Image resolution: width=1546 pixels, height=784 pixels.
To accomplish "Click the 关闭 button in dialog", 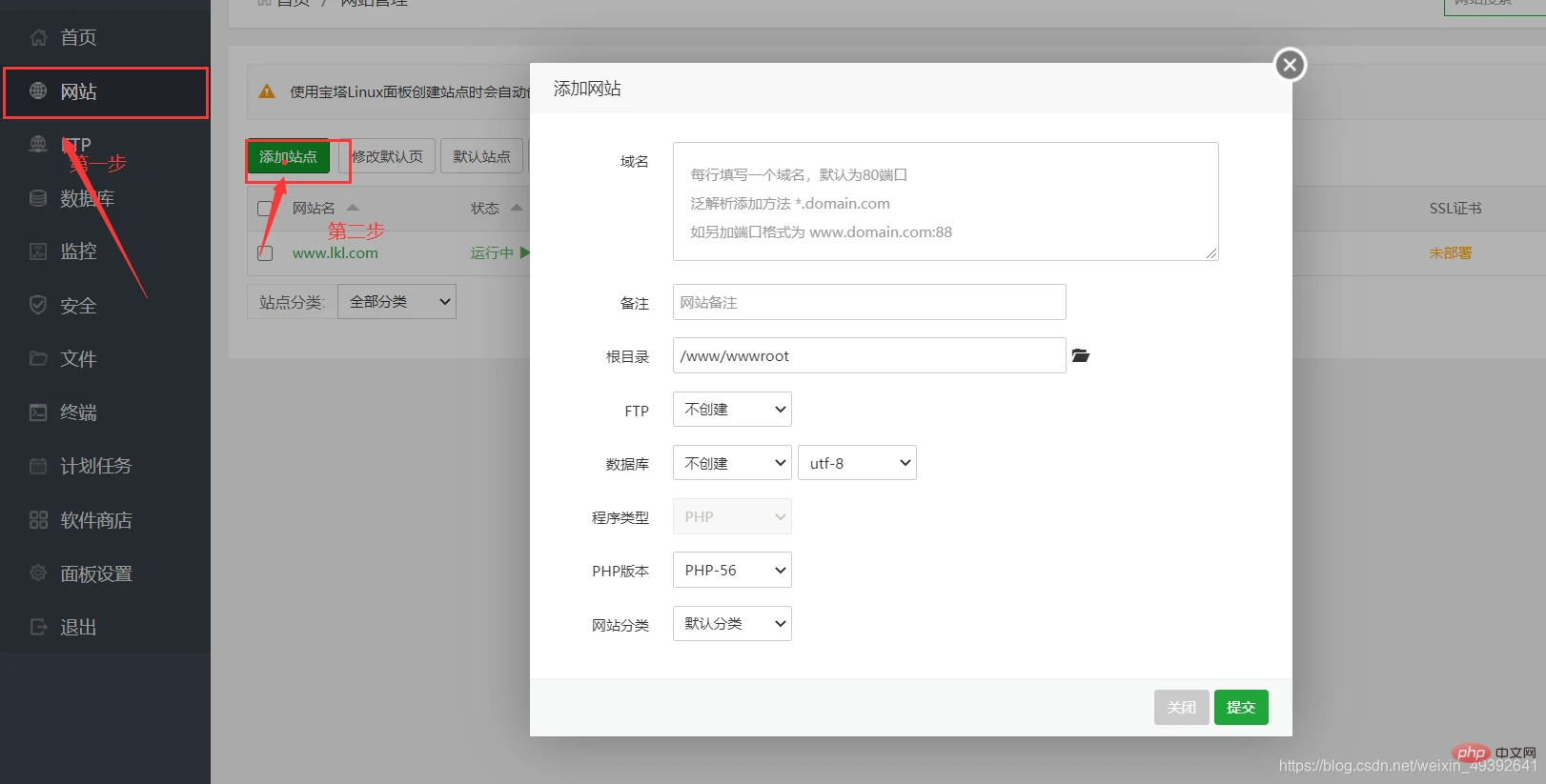I will click(1182, 707).
